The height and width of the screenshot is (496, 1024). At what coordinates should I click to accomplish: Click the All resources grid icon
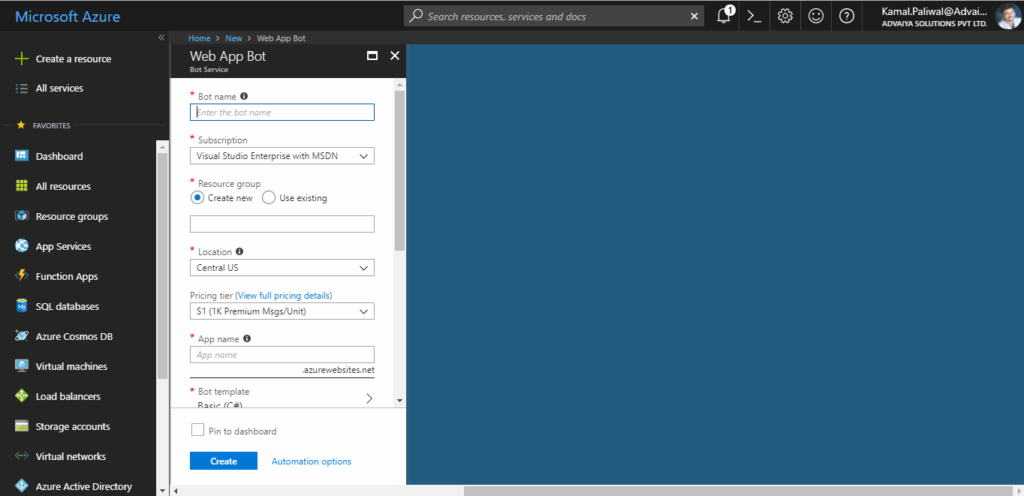click(22, 186)
